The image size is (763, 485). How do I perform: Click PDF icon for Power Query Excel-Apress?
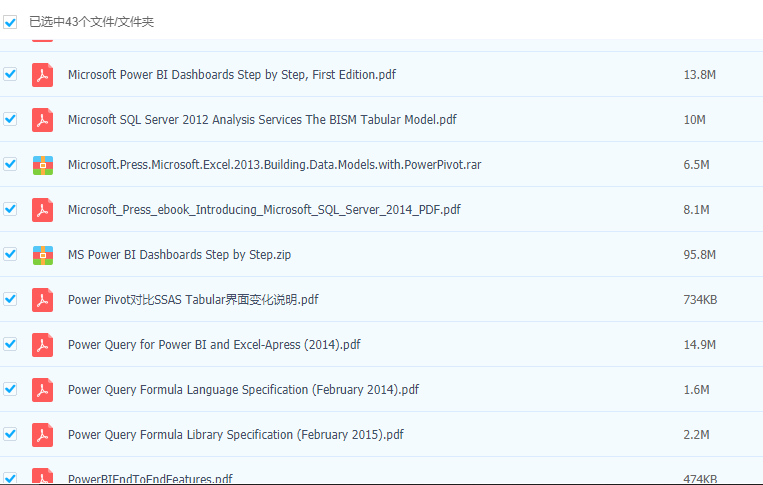click(42, 345)
